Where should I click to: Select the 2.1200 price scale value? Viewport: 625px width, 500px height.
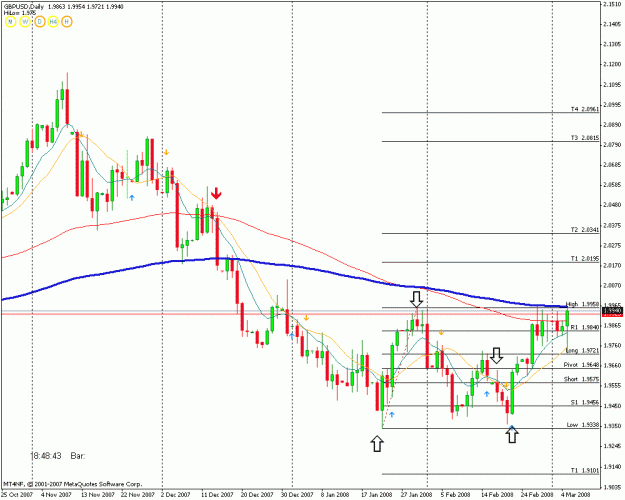click(613, 64)
